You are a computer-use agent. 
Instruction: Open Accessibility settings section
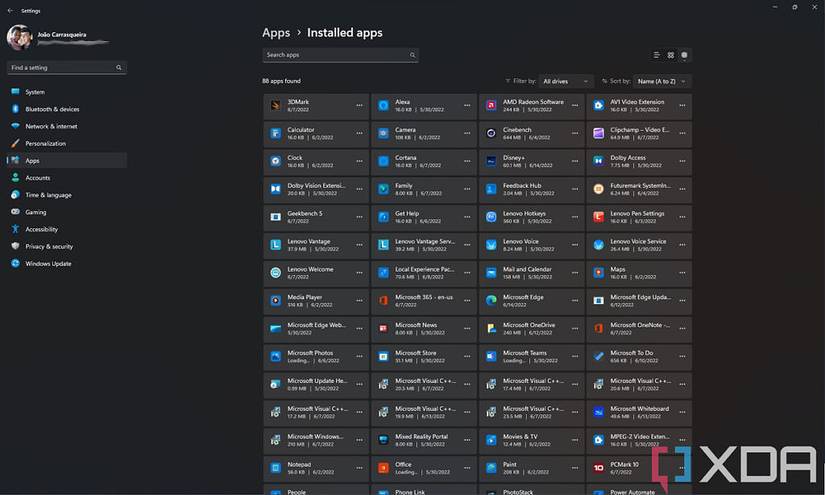point(67,229)
